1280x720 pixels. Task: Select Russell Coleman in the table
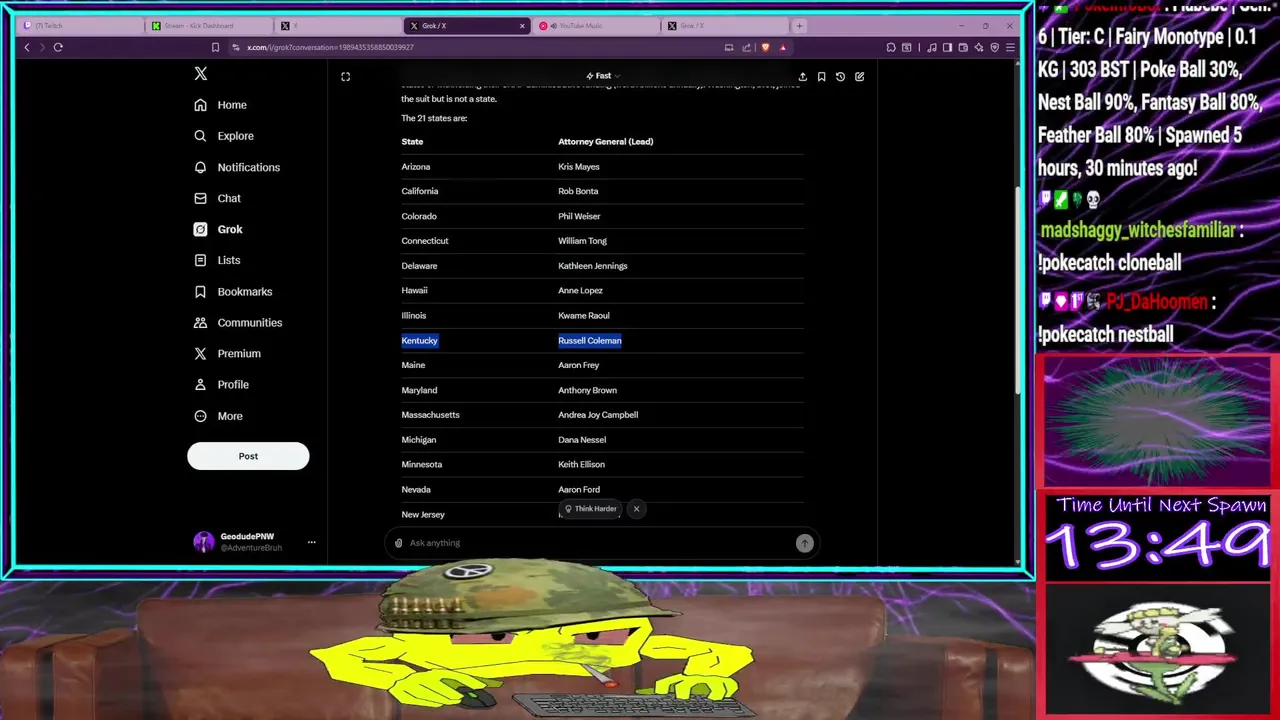[589, 340]
